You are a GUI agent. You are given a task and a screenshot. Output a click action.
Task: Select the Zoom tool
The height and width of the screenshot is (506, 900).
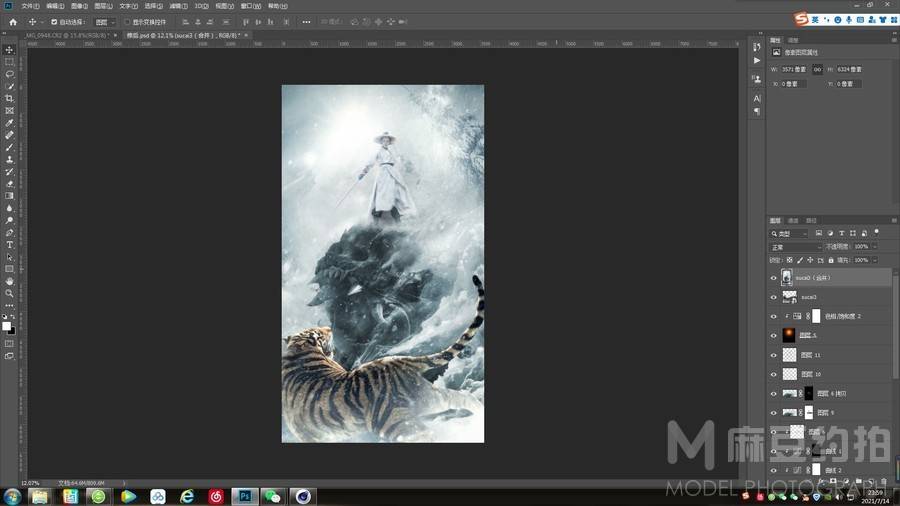[x=9, y=293]
